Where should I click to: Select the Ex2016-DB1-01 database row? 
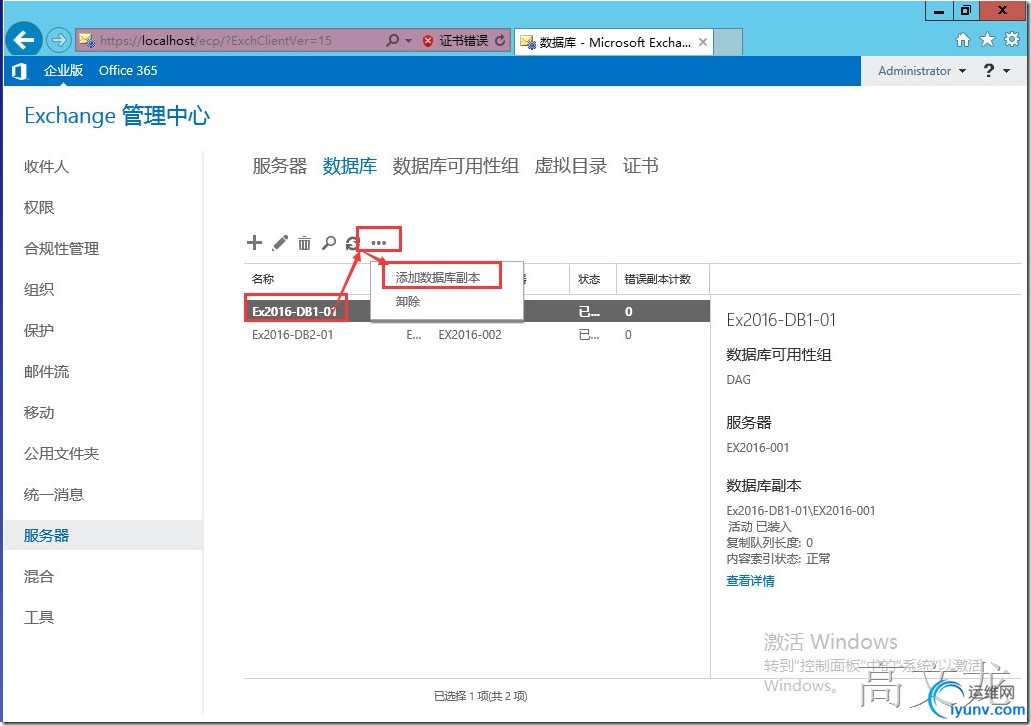tap(477, 312)
